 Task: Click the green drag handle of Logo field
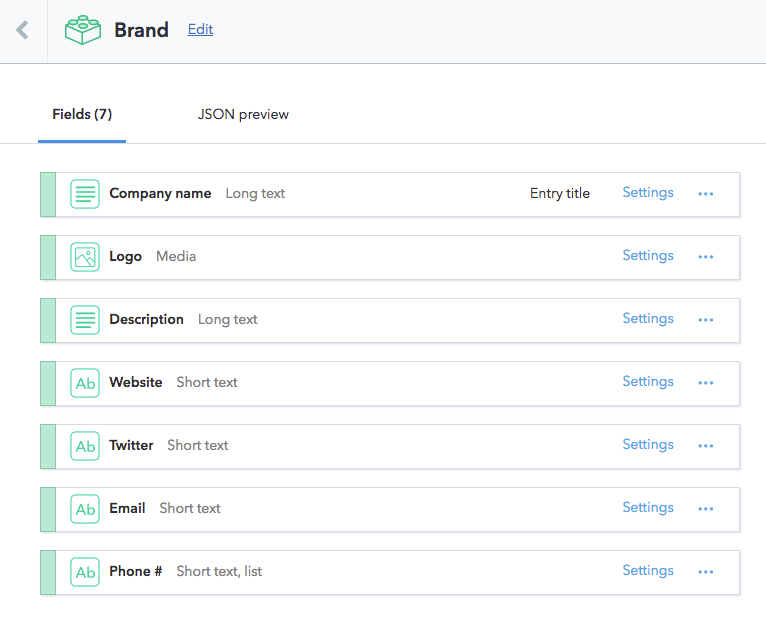coord(48,257)
